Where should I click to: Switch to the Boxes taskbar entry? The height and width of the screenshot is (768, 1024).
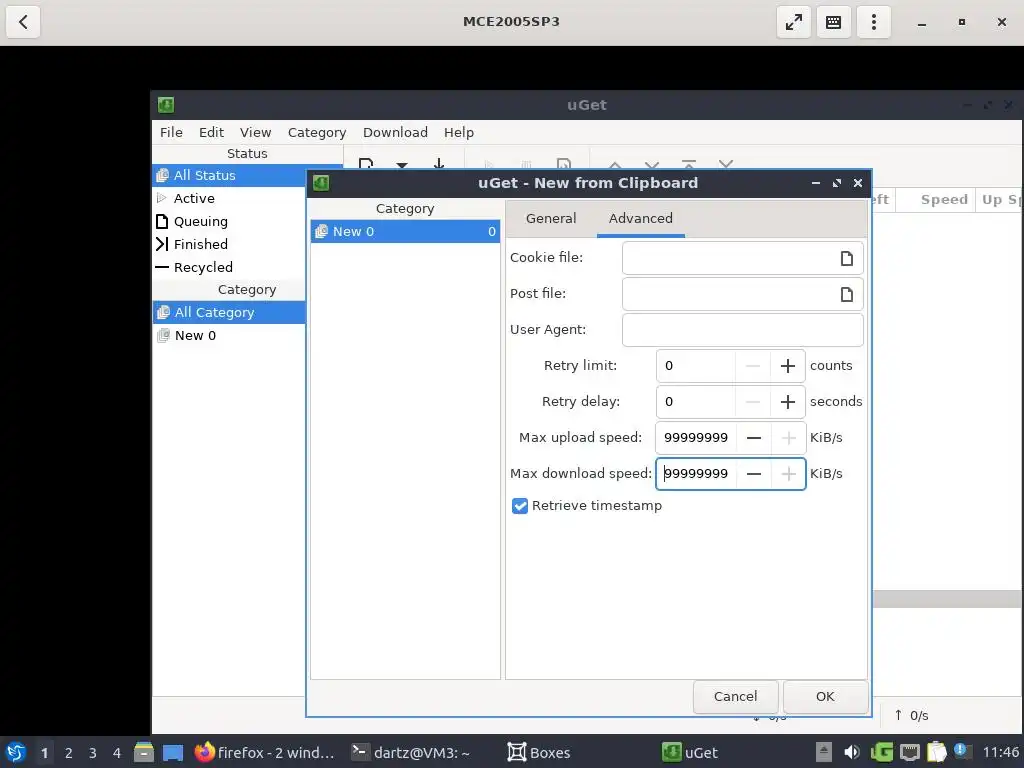tap(539, 752)
